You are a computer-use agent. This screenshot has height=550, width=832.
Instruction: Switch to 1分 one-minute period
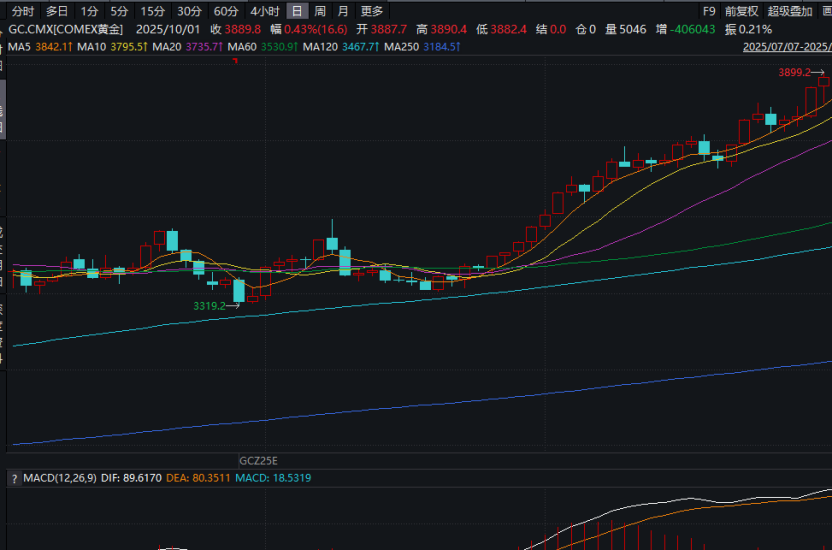pos(90,11)
